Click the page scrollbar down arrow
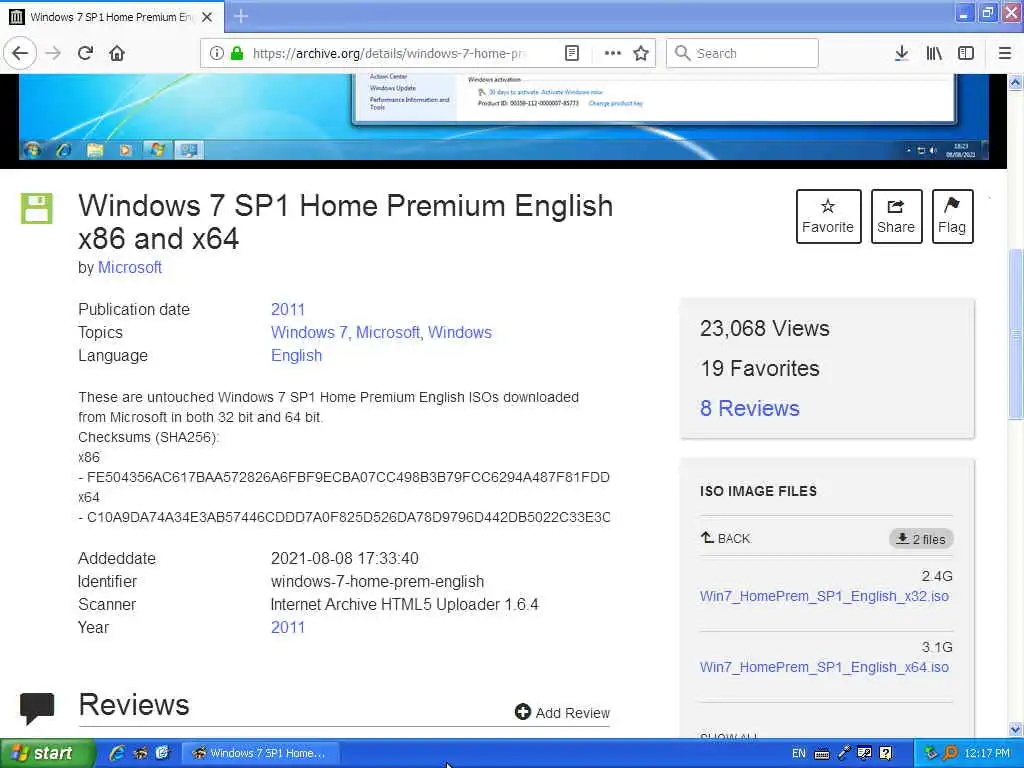1024x768 pixels. tap(1015, 729)
